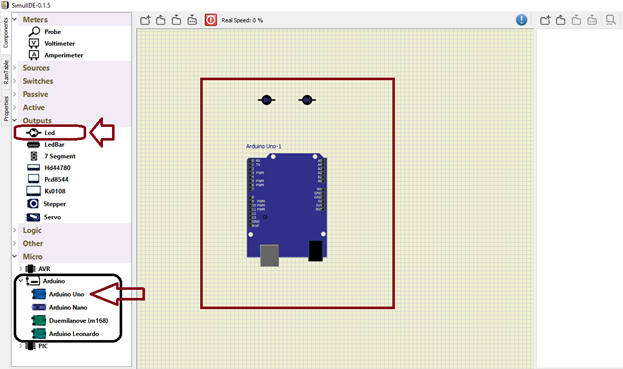Click new file icon in editor toolbar
The height and width of the screenshot is (369, 623).
(545, 20)
